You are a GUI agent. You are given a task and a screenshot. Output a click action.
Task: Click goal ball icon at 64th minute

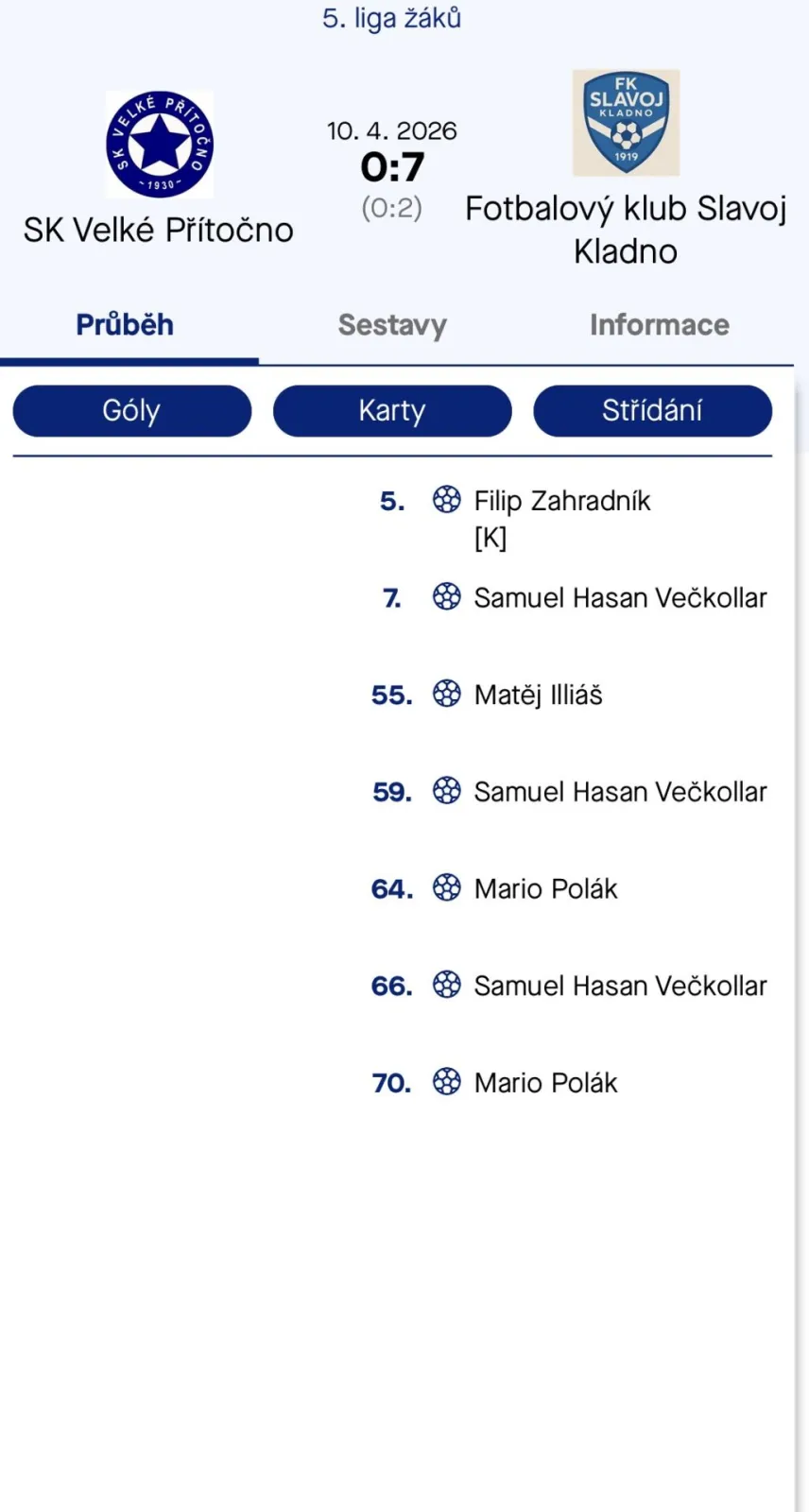click(x=446, y=887)
